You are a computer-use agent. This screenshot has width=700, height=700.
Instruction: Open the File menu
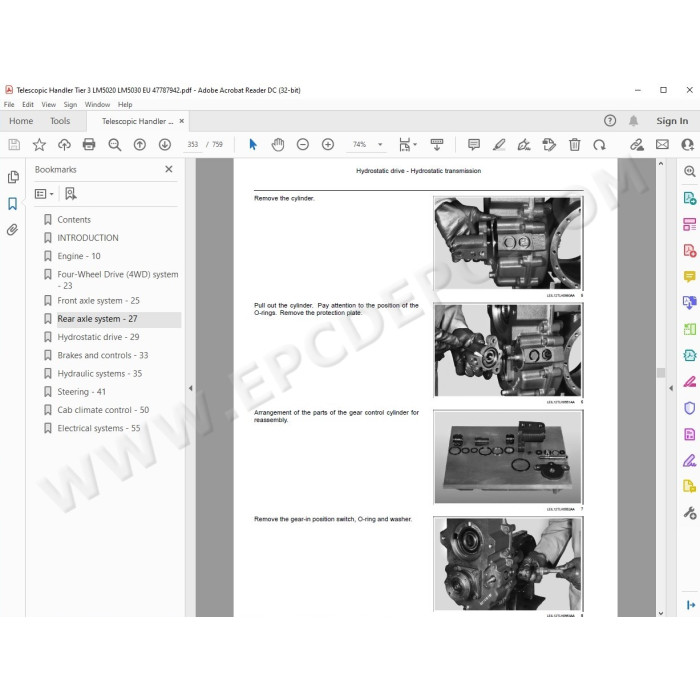coord(9,104)
